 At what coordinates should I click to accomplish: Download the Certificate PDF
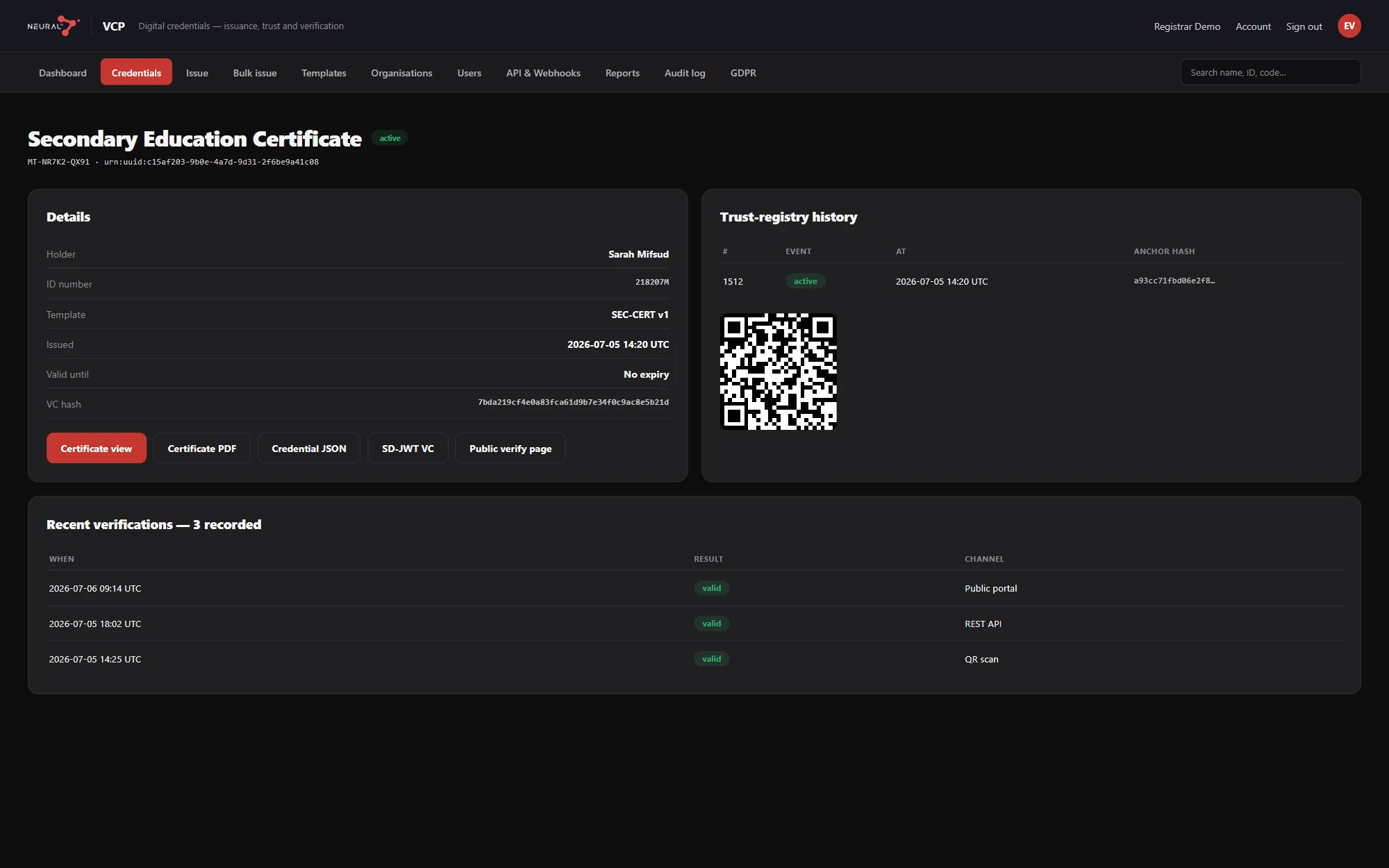coord(201,448)
